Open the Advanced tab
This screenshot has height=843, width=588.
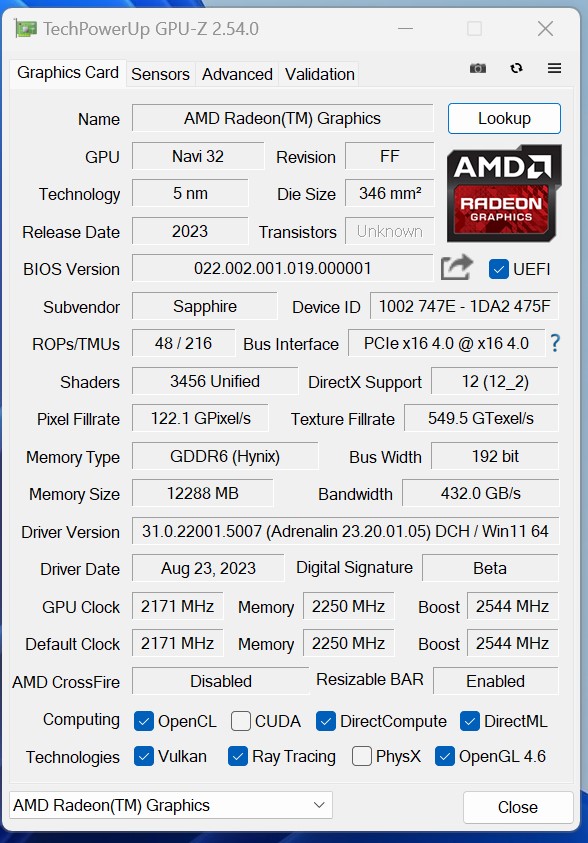point(237,74)
